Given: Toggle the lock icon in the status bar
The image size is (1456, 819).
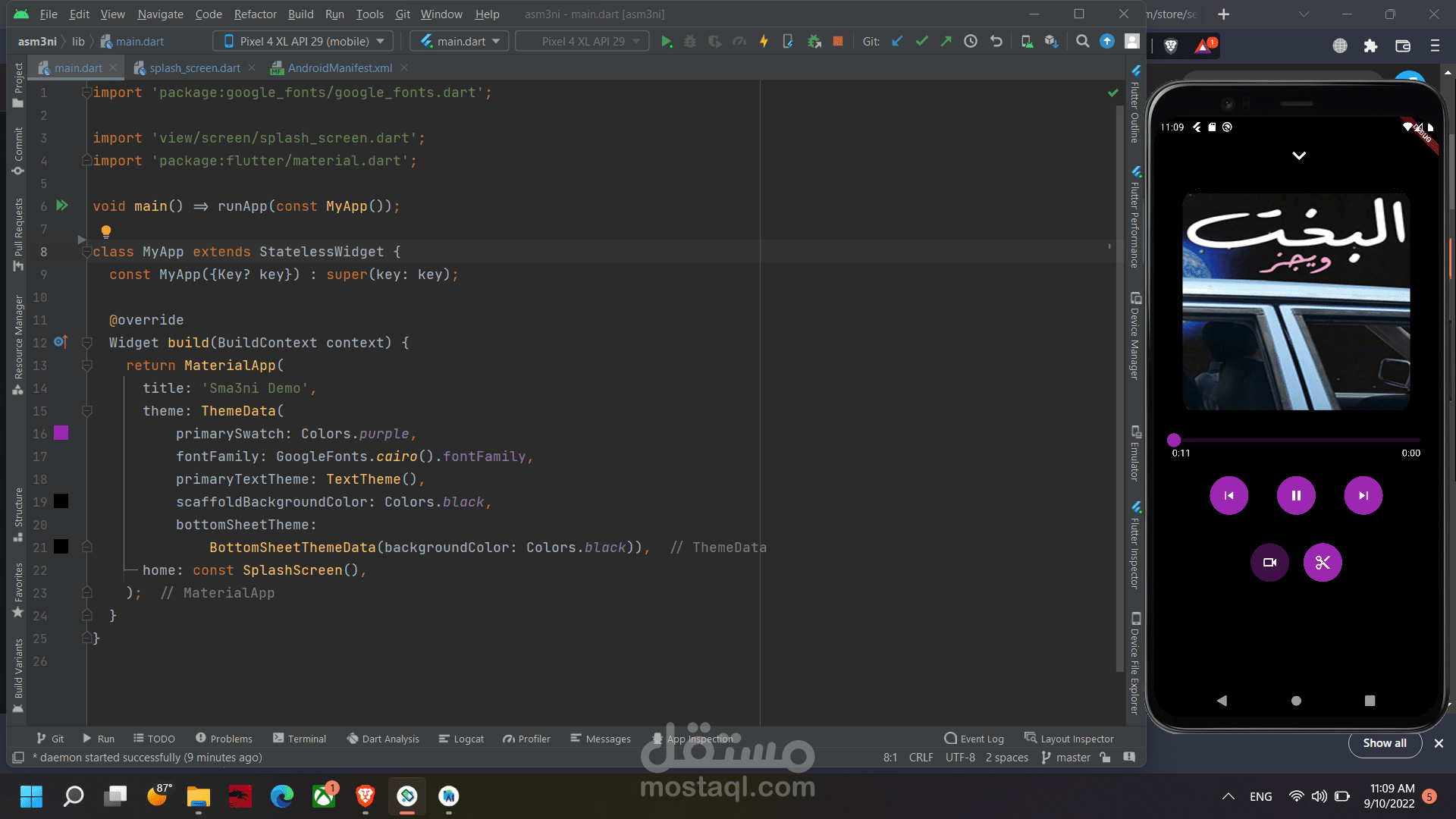Looking at the screenshot, I should 1105,758.
